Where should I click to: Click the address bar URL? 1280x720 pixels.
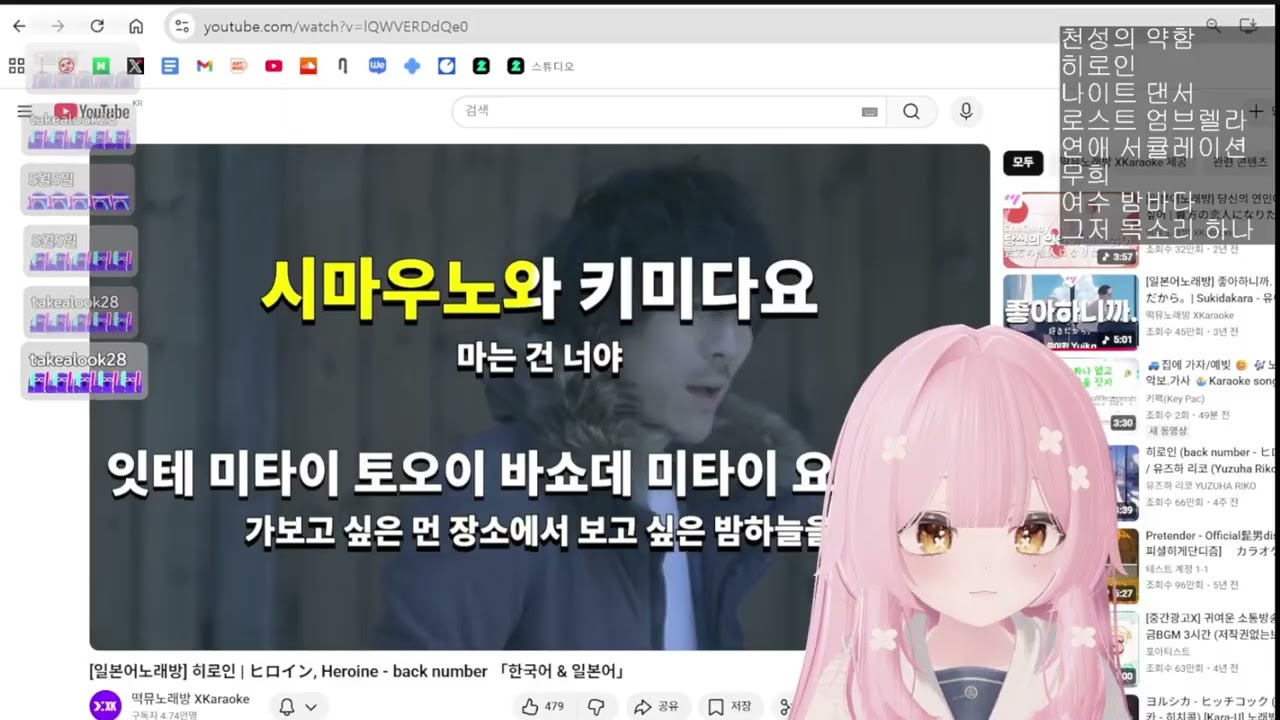click(x=335, y=27)
